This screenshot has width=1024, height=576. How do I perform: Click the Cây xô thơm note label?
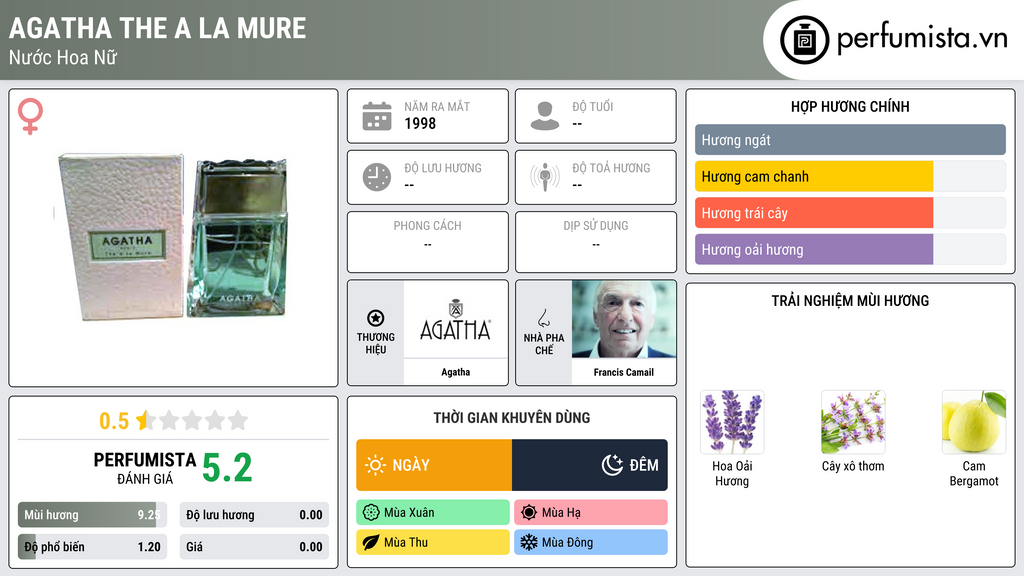(853, 466)
